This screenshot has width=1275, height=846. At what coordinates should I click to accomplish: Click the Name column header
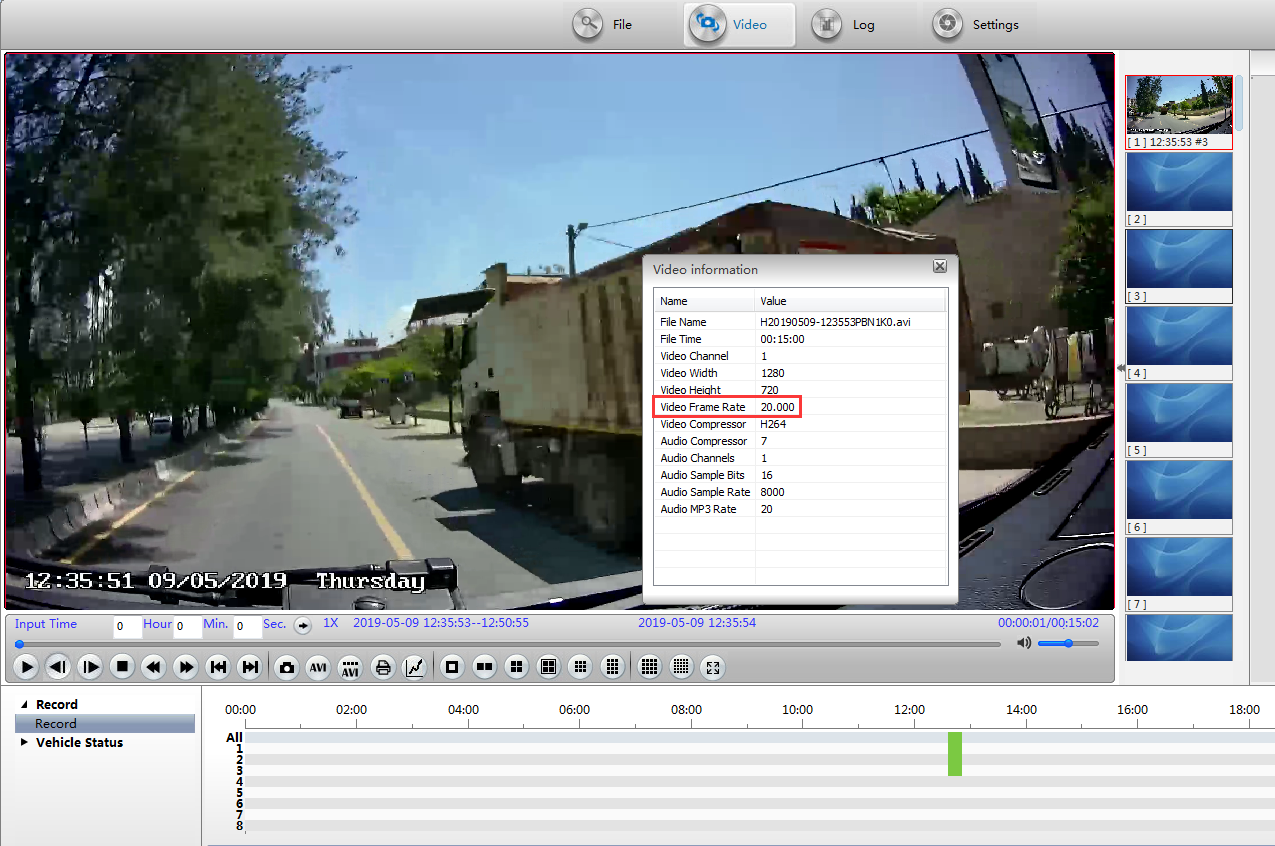704,301
